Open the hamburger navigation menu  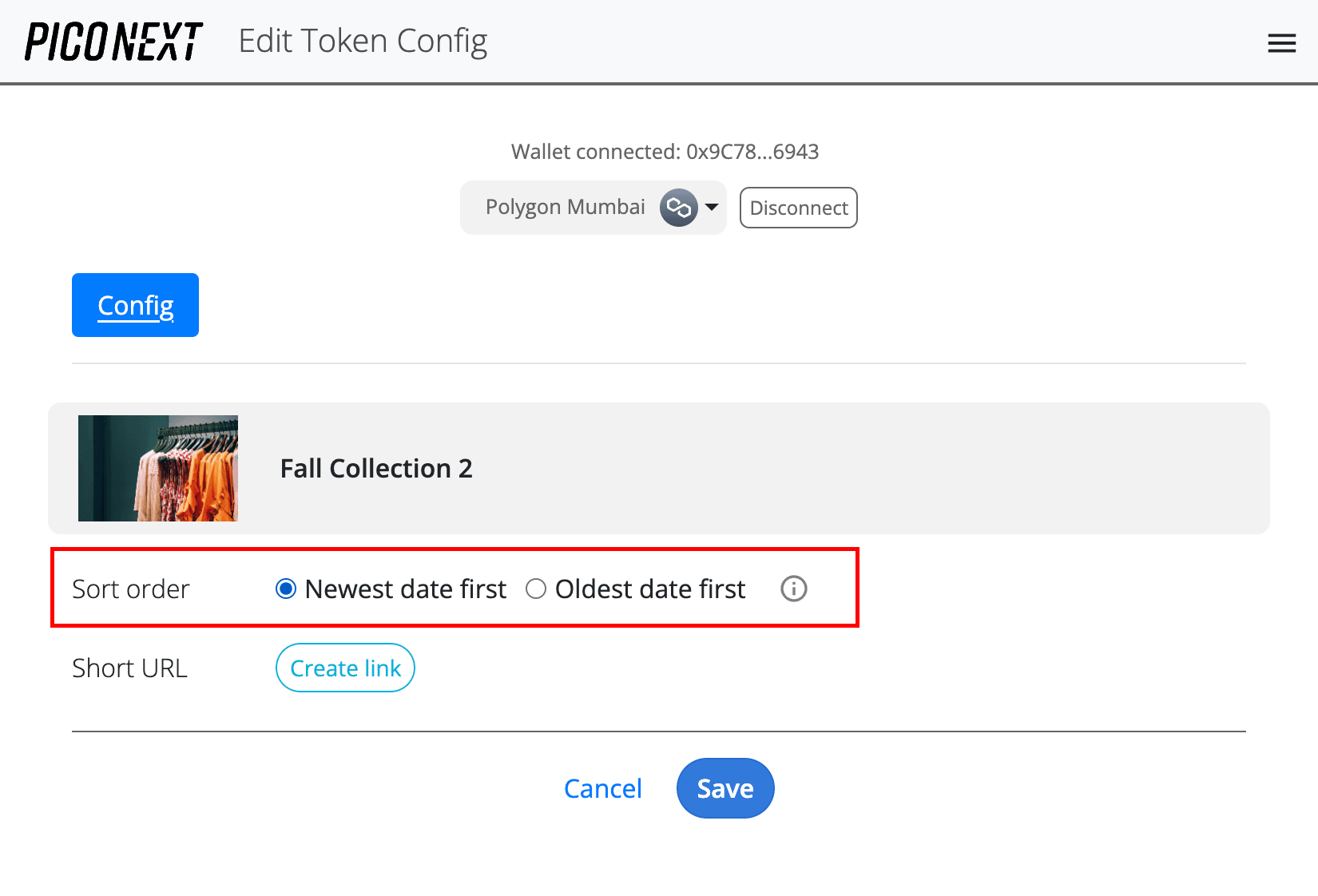[1281, 43]
